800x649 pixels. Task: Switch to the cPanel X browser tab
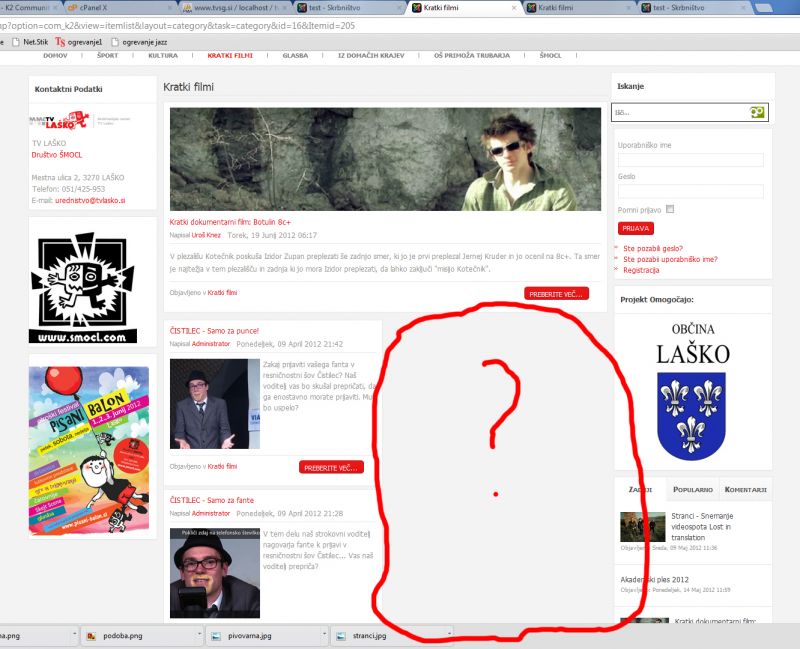(x=115, y=8)
